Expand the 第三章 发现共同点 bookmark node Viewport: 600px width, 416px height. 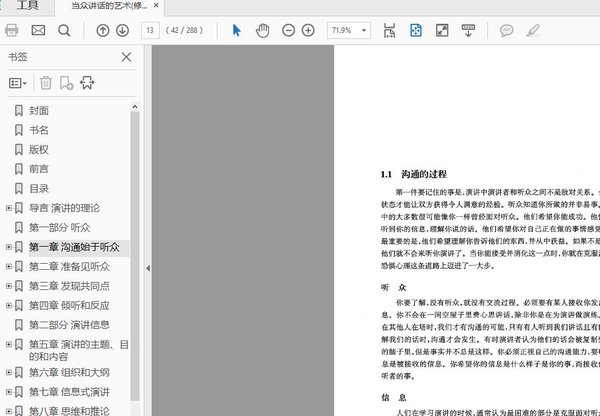click(x=9, y=286)
